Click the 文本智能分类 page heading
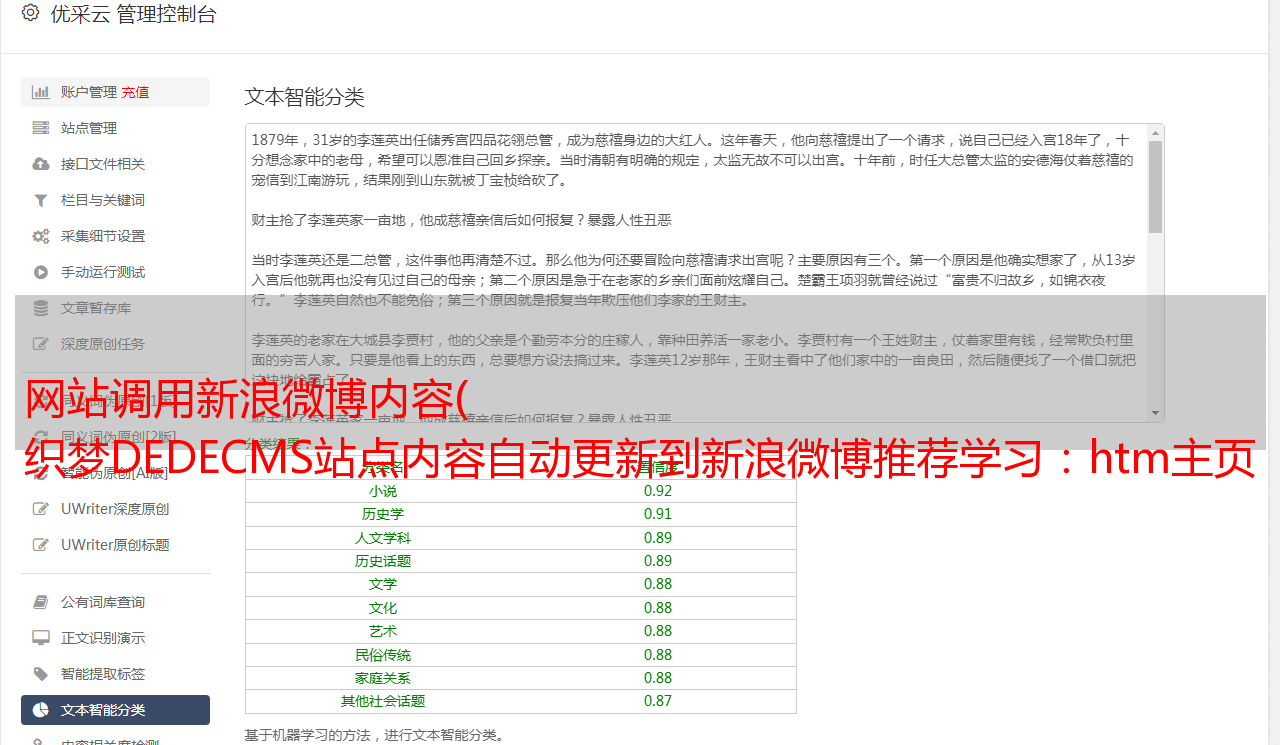Viewport: 1280px width, 745px height. (305, 97)
